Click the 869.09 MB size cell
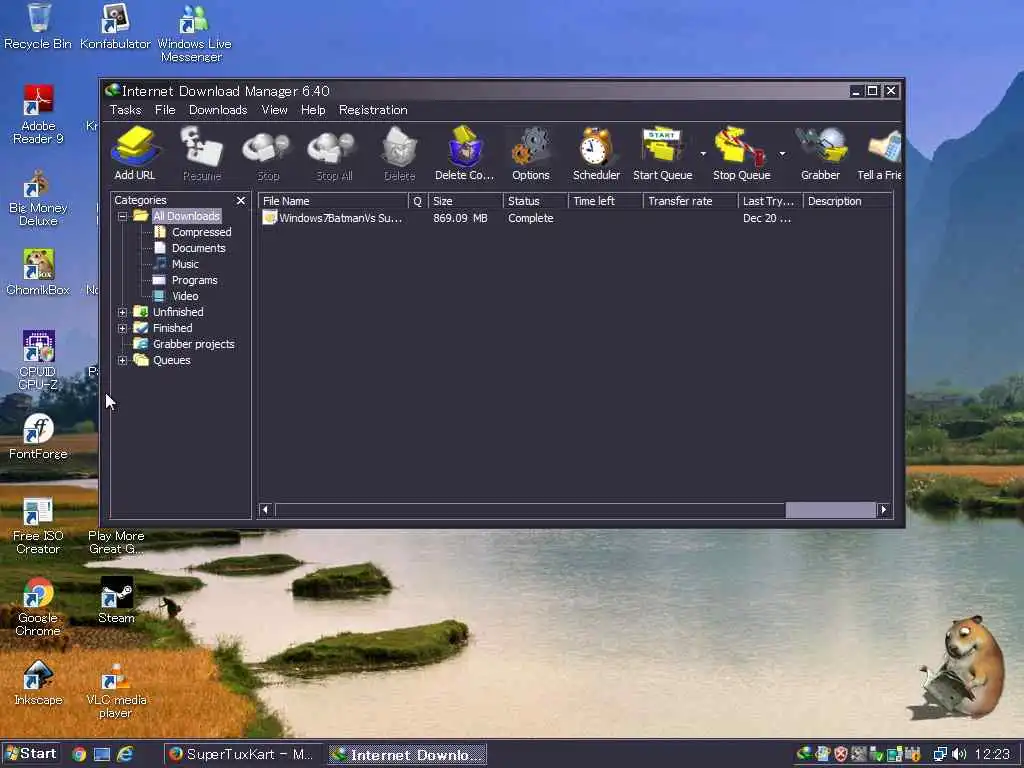 click(x=460, y=218)
